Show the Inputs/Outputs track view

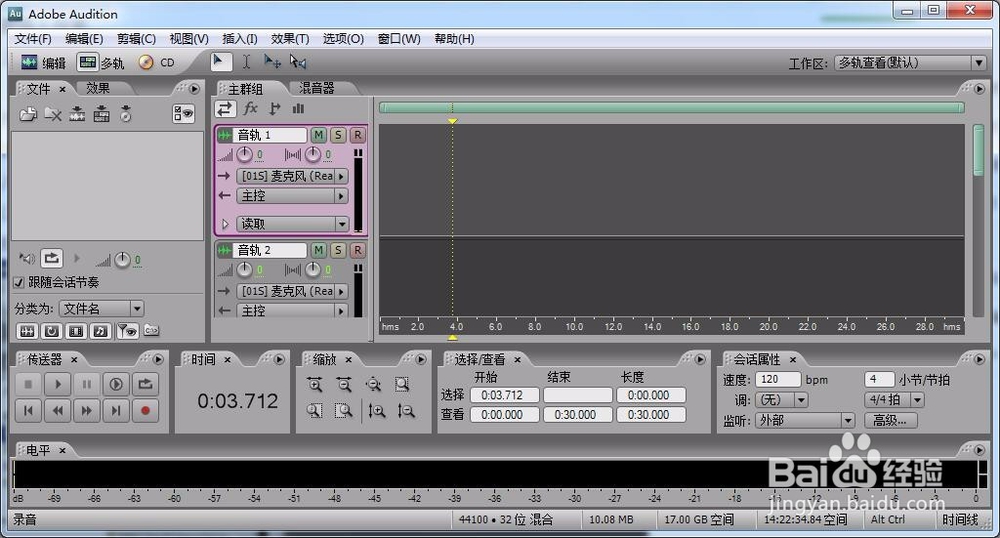(x=225, y=109)
